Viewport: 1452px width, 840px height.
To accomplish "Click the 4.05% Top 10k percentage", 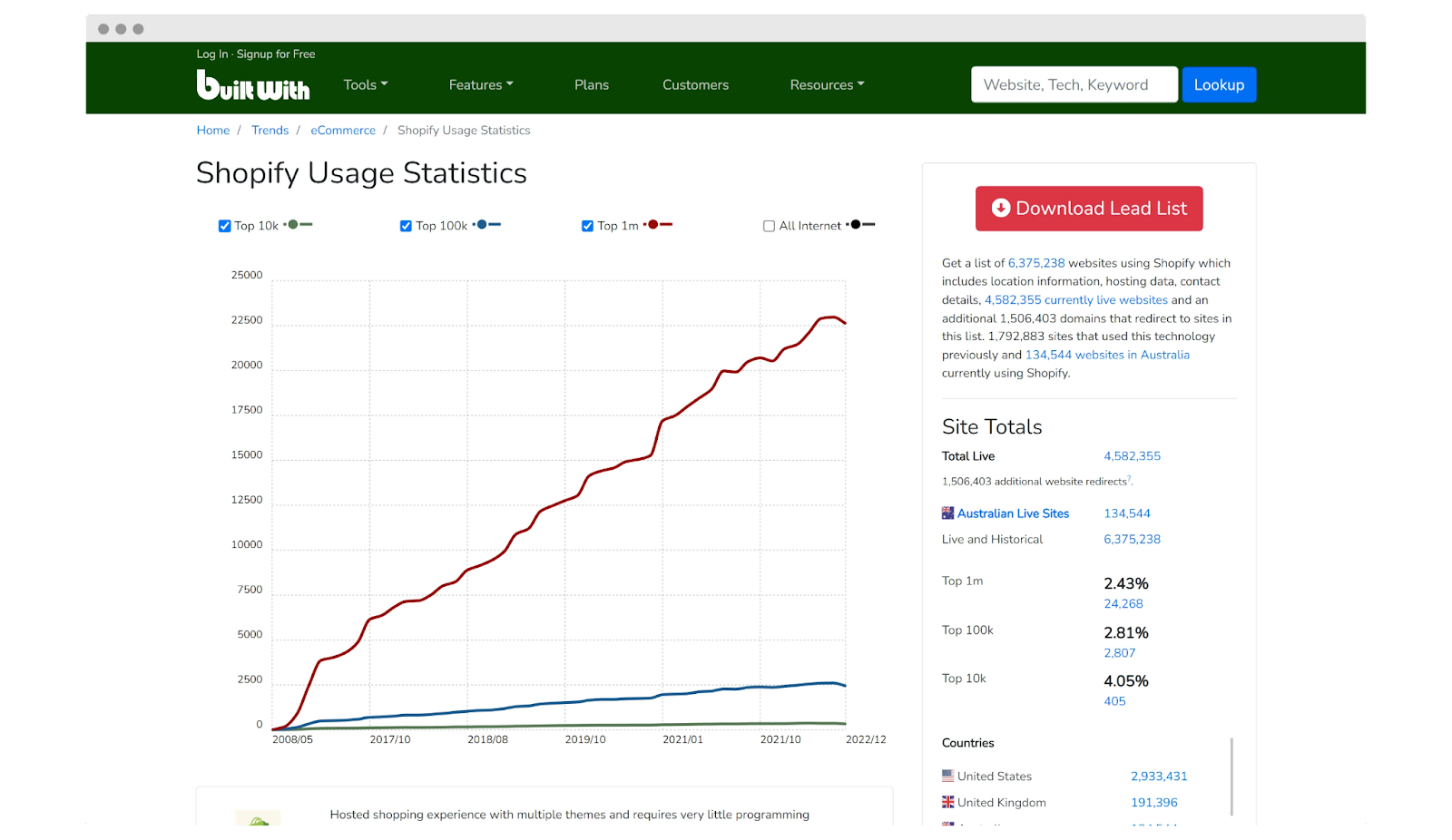I will (x=1126, y=681).
